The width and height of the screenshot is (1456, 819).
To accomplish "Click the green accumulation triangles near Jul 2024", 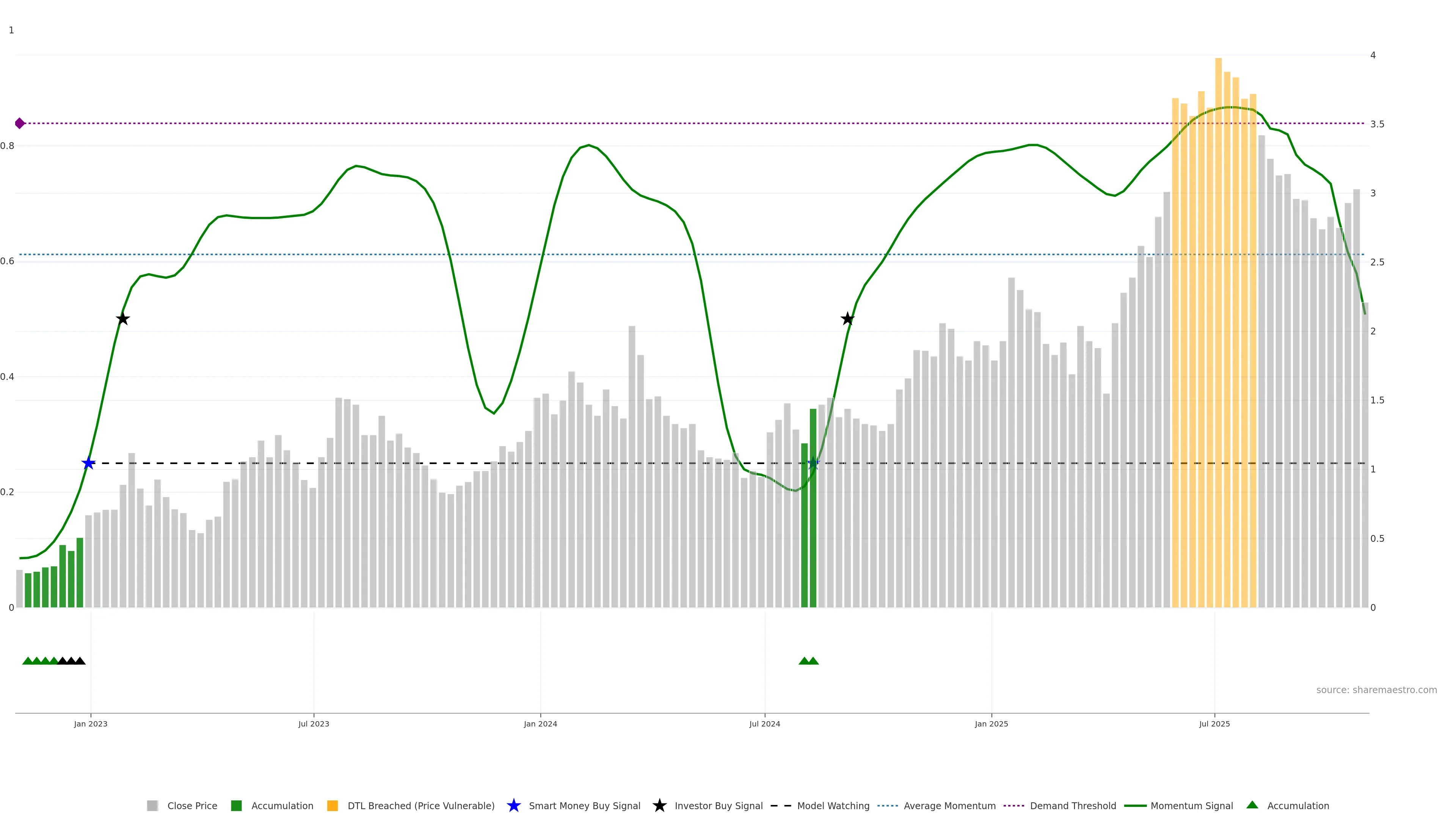I will tap(808, 661).
